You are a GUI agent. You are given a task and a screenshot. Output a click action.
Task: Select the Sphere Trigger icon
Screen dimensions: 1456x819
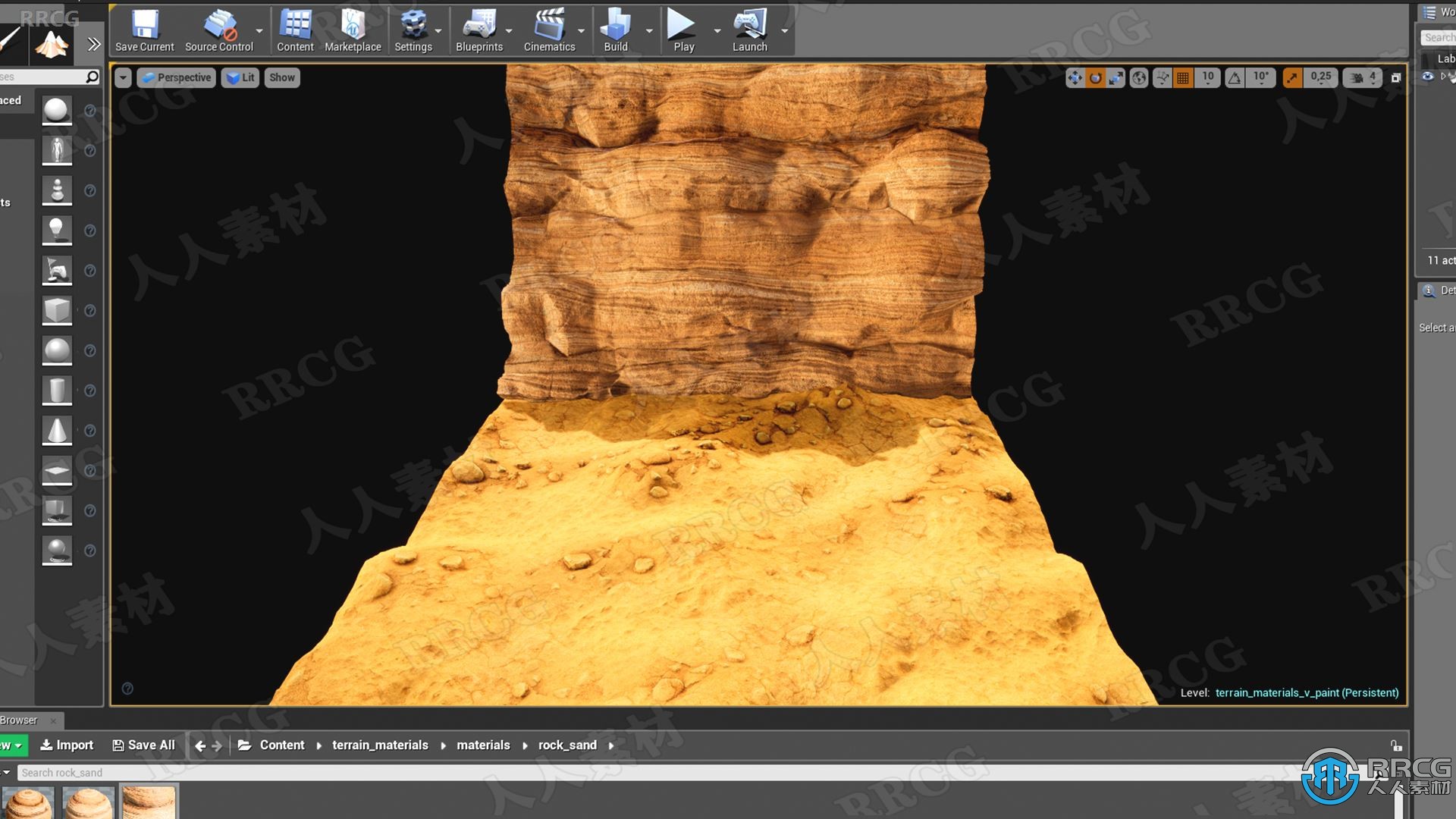point(57,551)
